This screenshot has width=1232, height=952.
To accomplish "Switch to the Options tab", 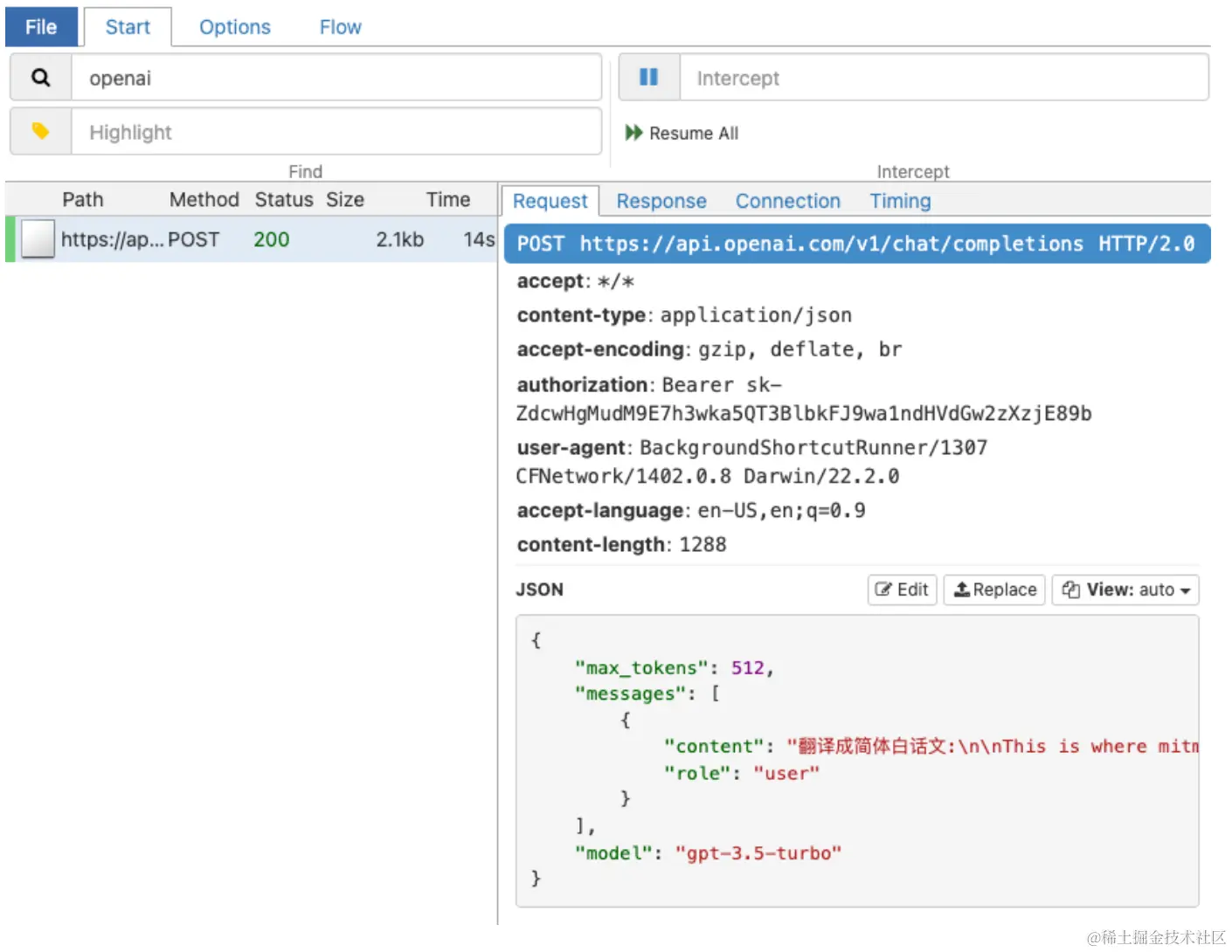I will 235,27.
